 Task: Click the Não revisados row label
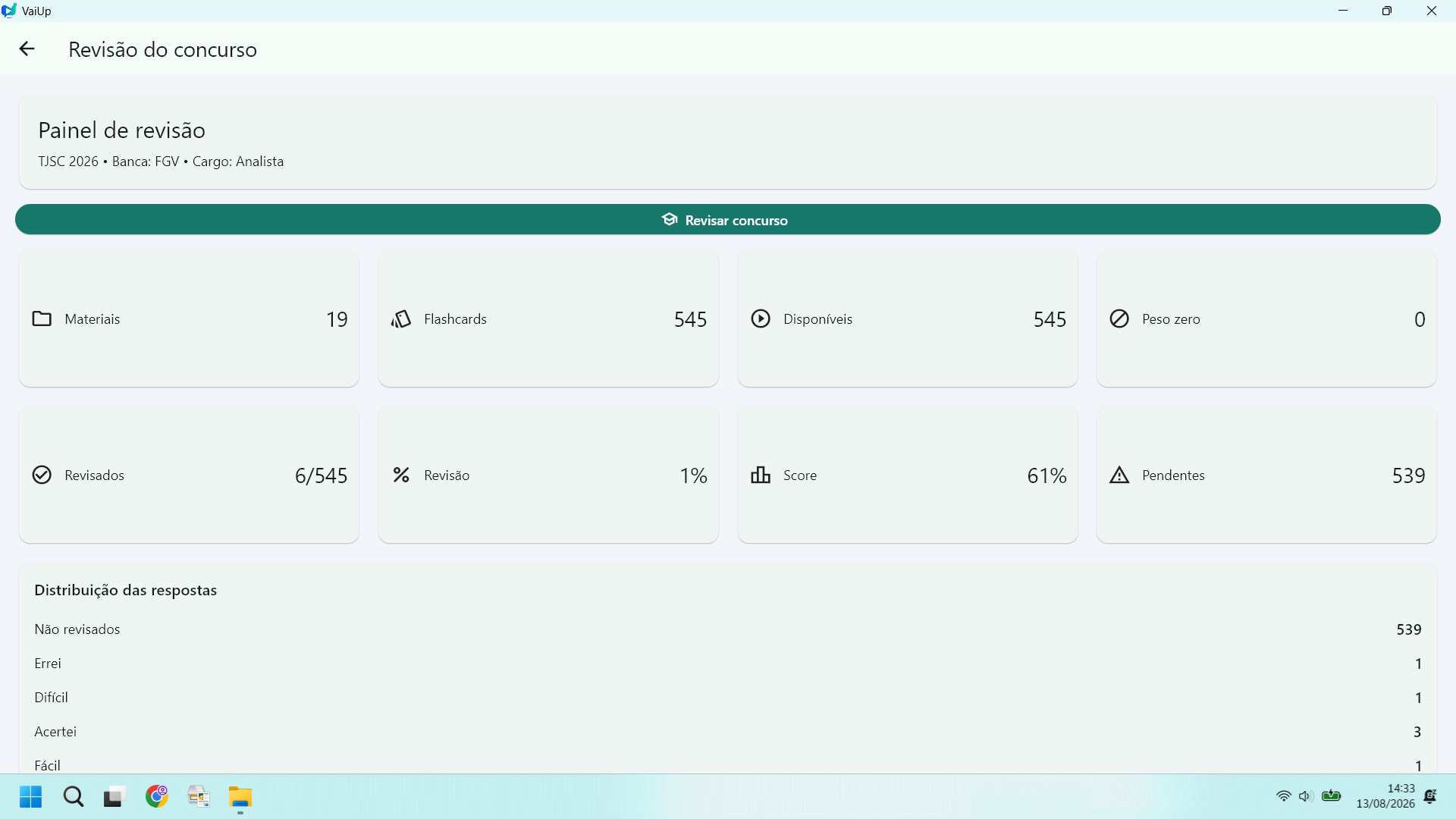pyautogui.click(x=77, y=629)
